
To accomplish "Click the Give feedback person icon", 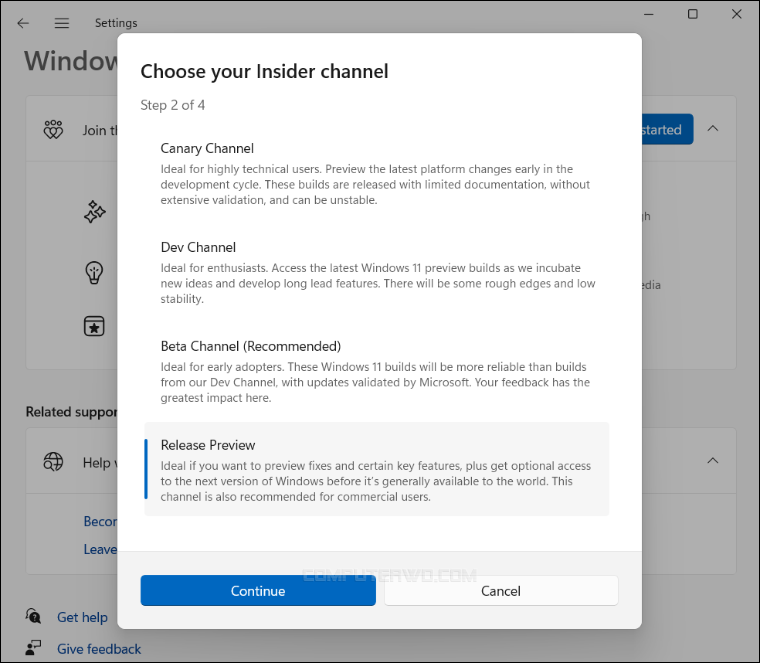I will click(x=33, y=648).
